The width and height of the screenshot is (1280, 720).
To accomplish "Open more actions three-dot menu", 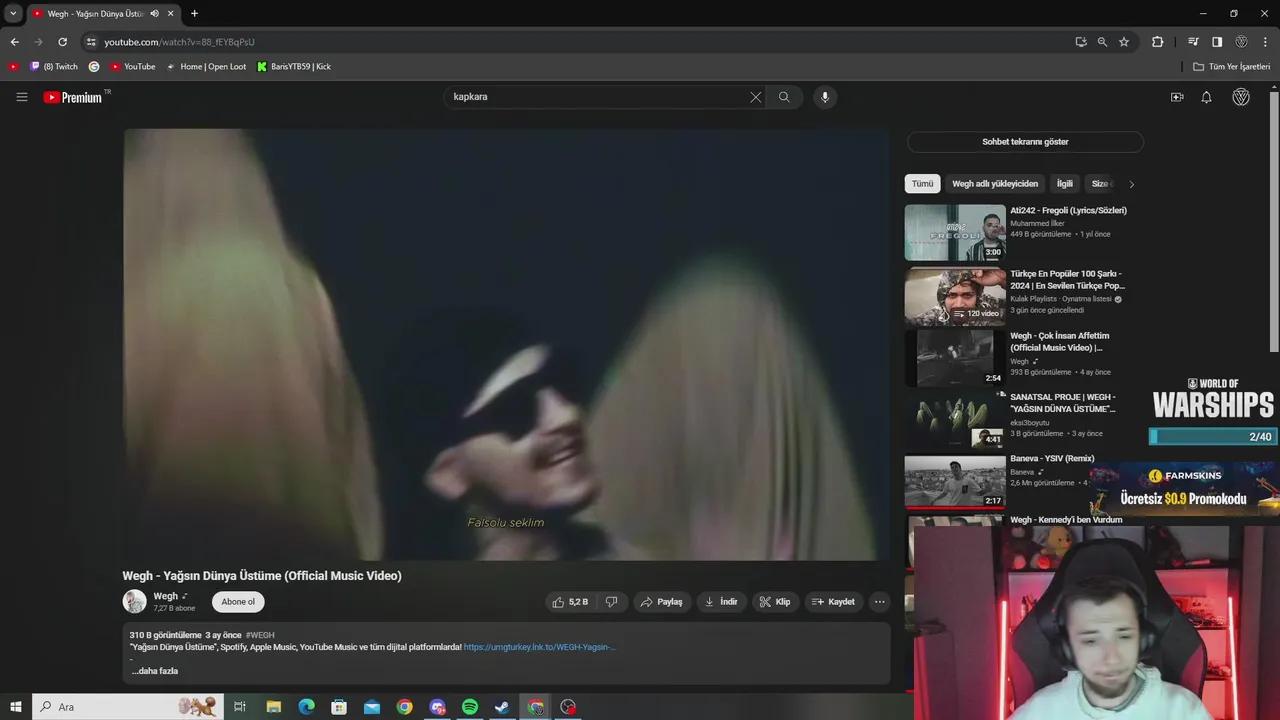I will pyautogui.click(x=879, y=602).
